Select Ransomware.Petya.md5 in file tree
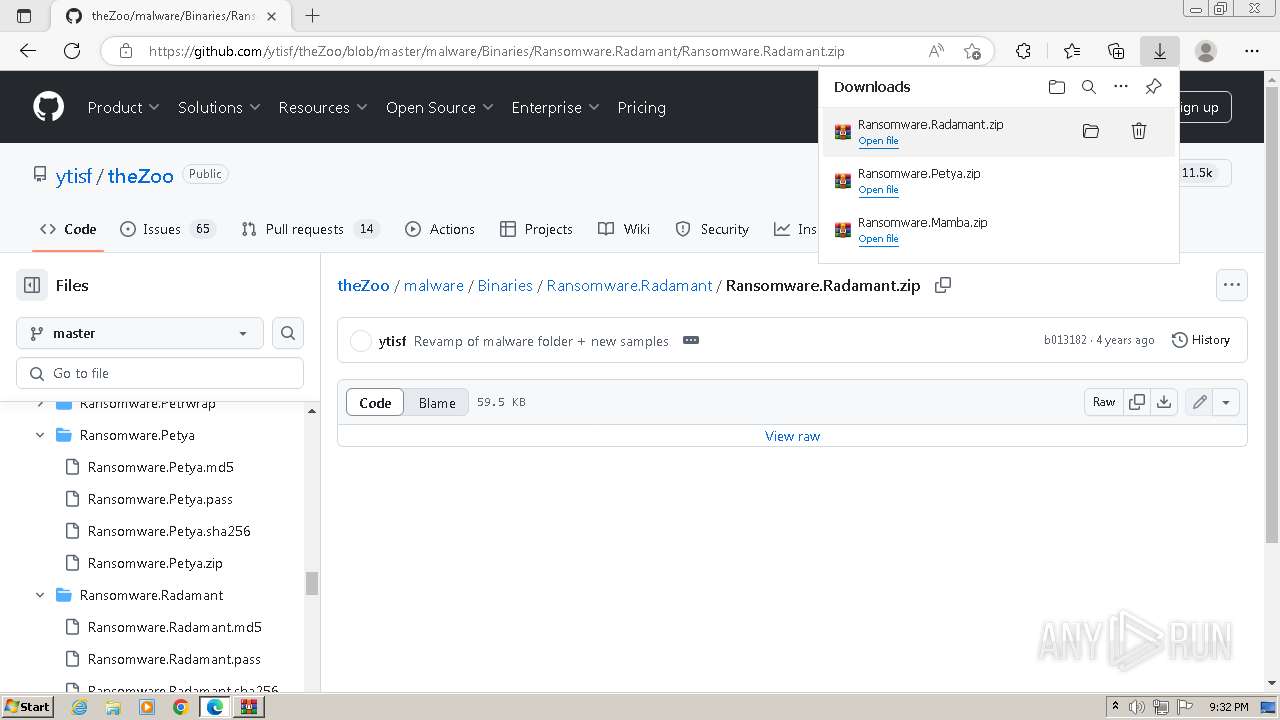 click(x=160, y=467)
